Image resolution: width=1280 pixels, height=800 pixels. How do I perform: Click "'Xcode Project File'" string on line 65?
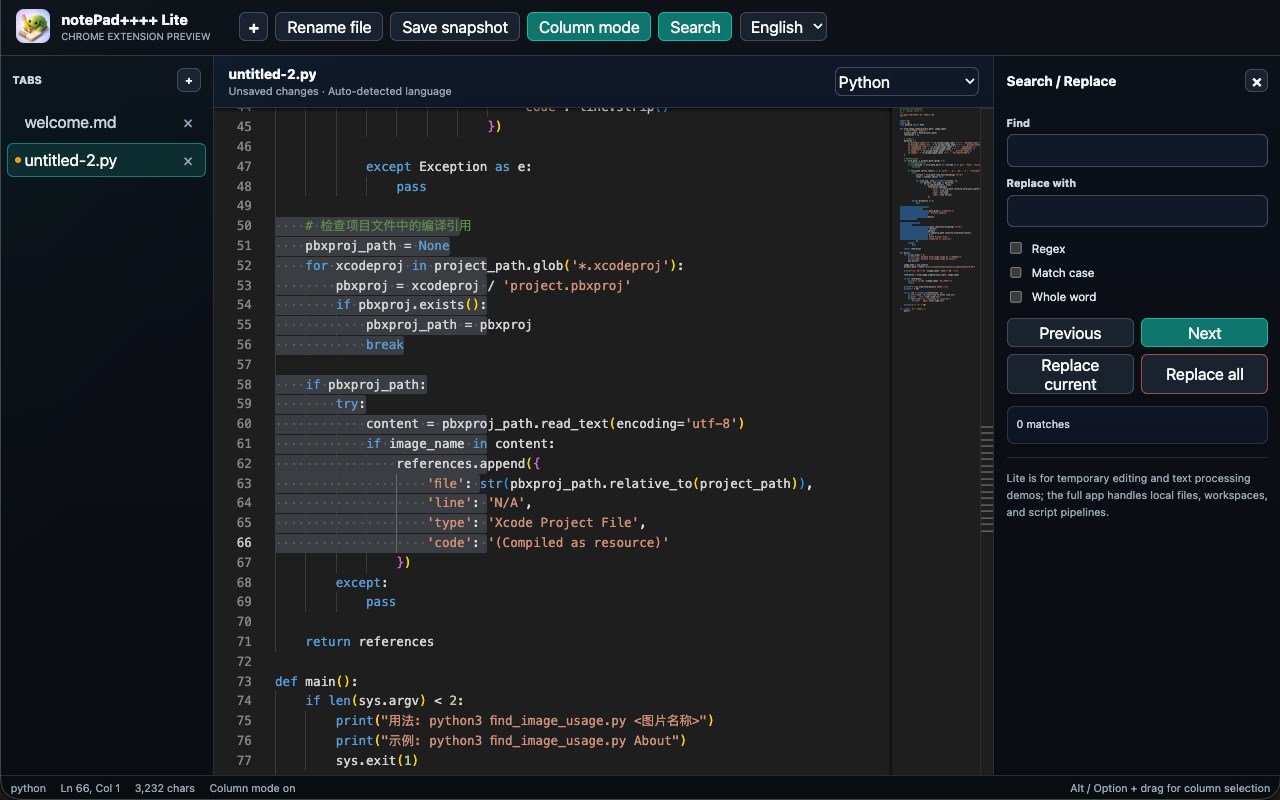point(567,523)
